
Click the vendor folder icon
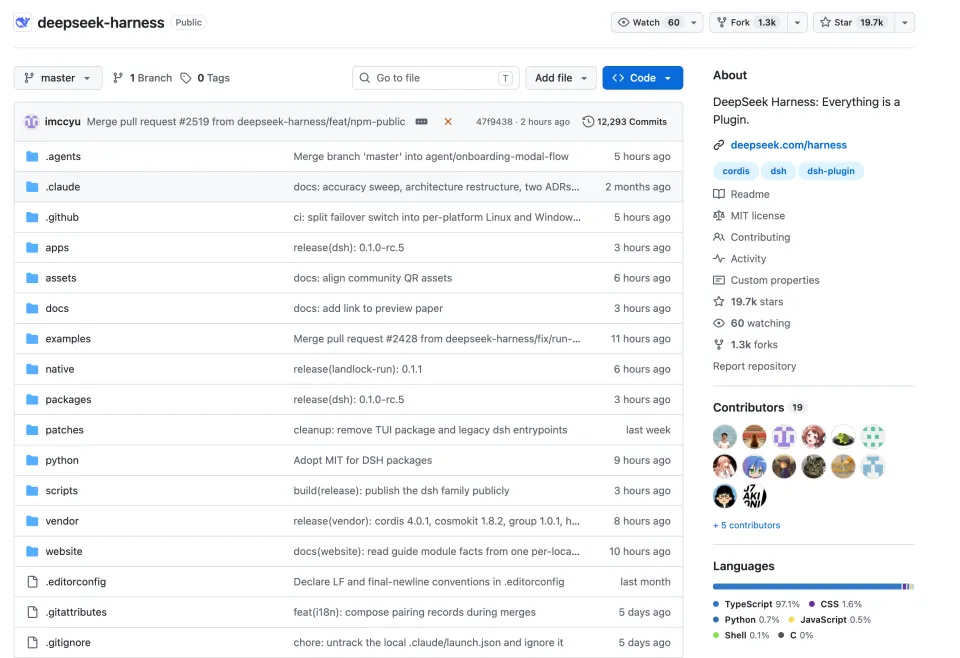32,521
